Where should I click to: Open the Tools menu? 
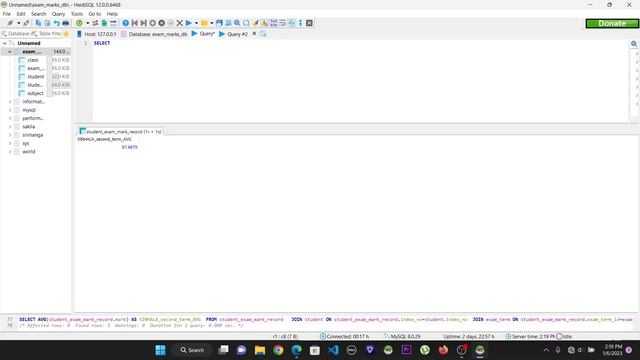pyautogui.click(x=77, y=14)
